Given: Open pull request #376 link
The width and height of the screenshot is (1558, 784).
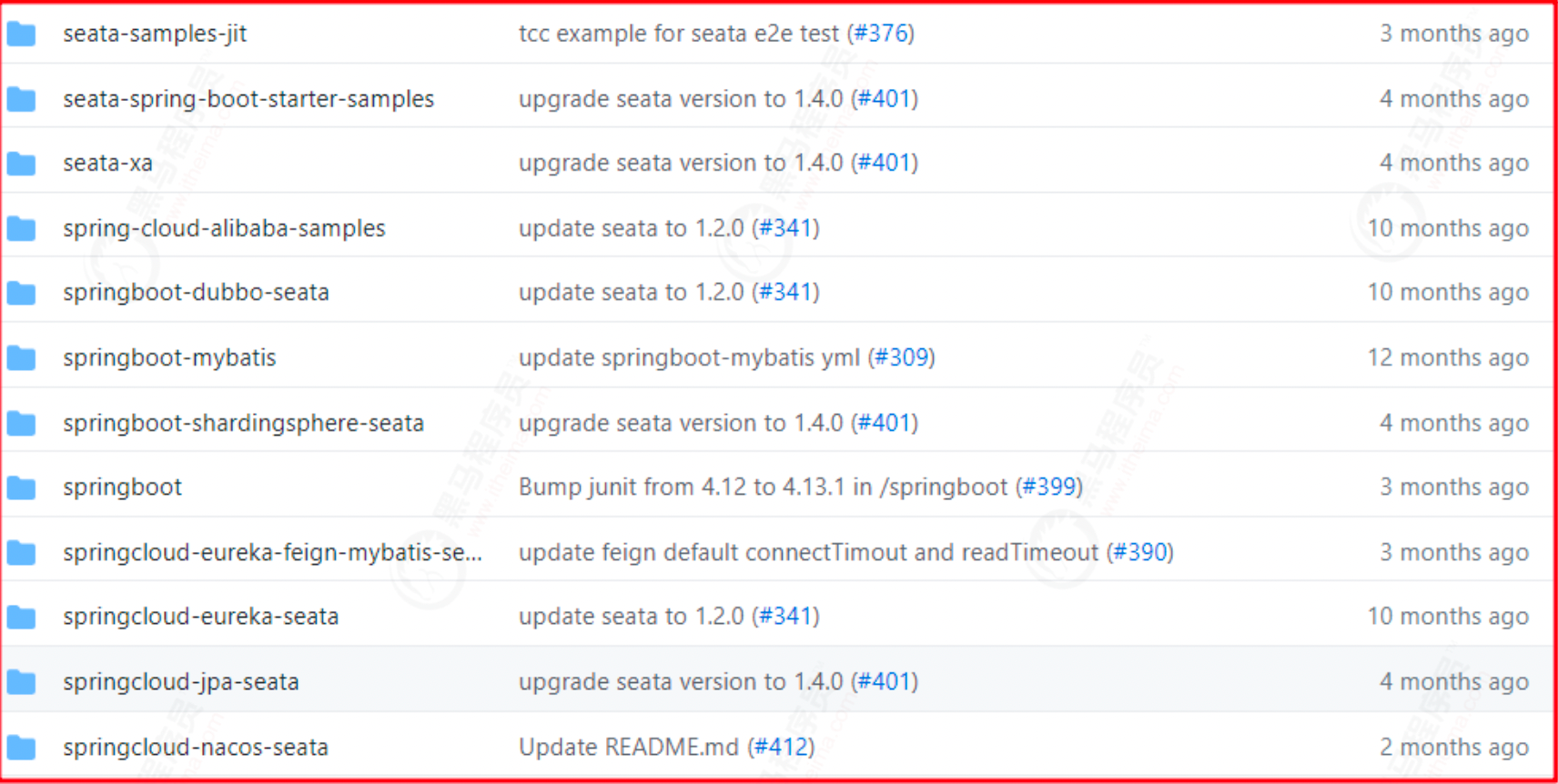Looking at the screenshot, I should (x=880, y=34).
